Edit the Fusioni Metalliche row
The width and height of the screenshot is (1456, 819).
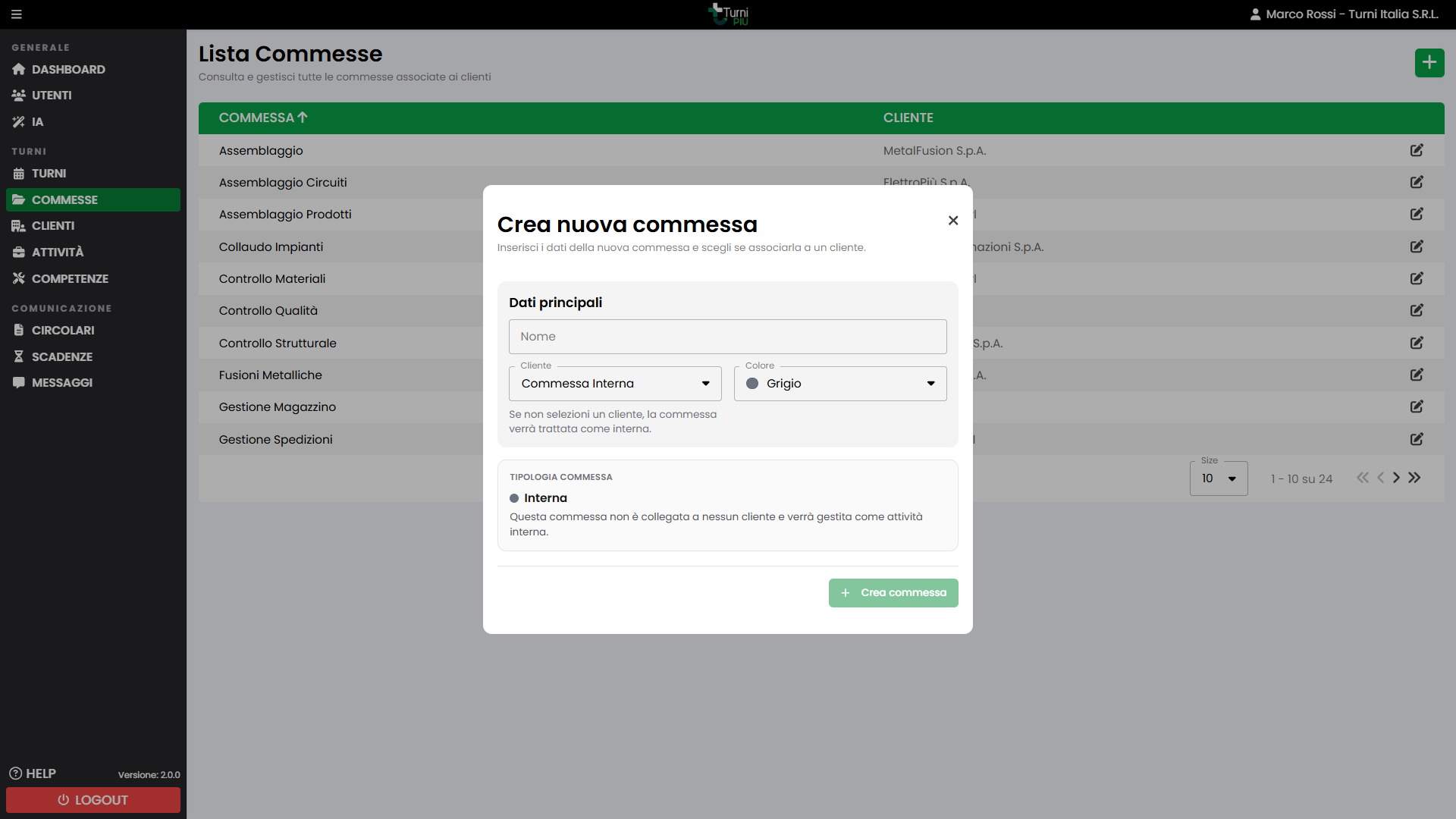pyautogui.click(x=1416, y=375)
